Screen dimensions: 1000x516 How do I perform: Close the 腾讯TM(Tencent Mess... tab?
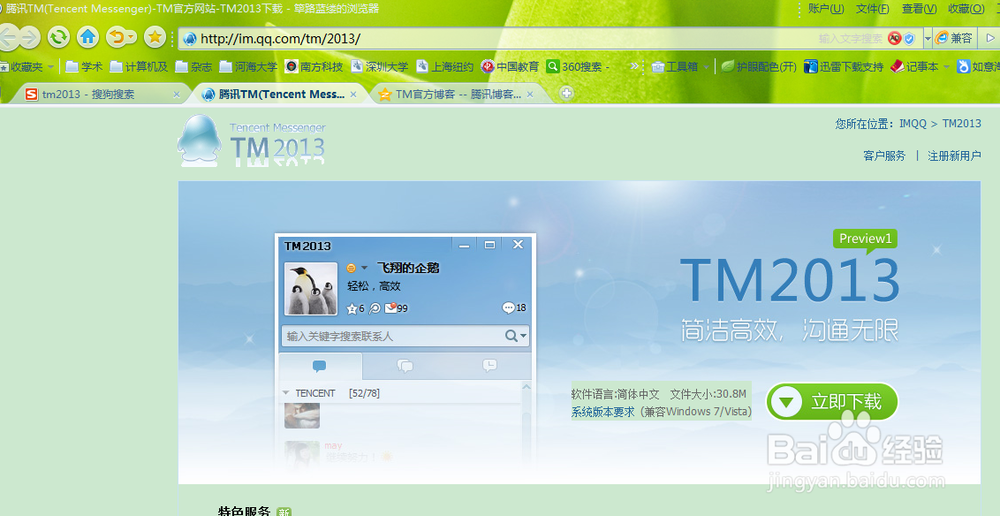click(x=353, y=94)
